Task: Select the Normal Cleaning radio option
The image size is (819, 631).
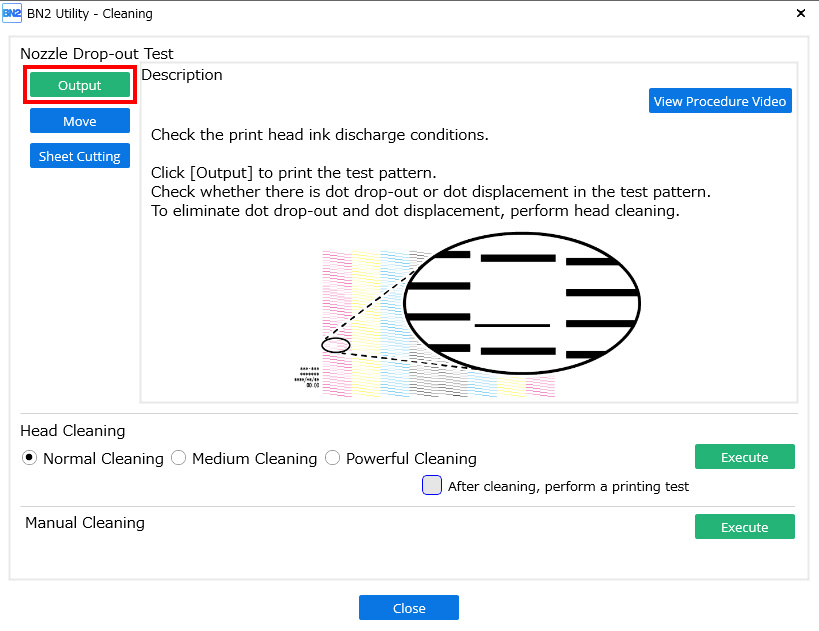Action: click(x=30, y=458)
